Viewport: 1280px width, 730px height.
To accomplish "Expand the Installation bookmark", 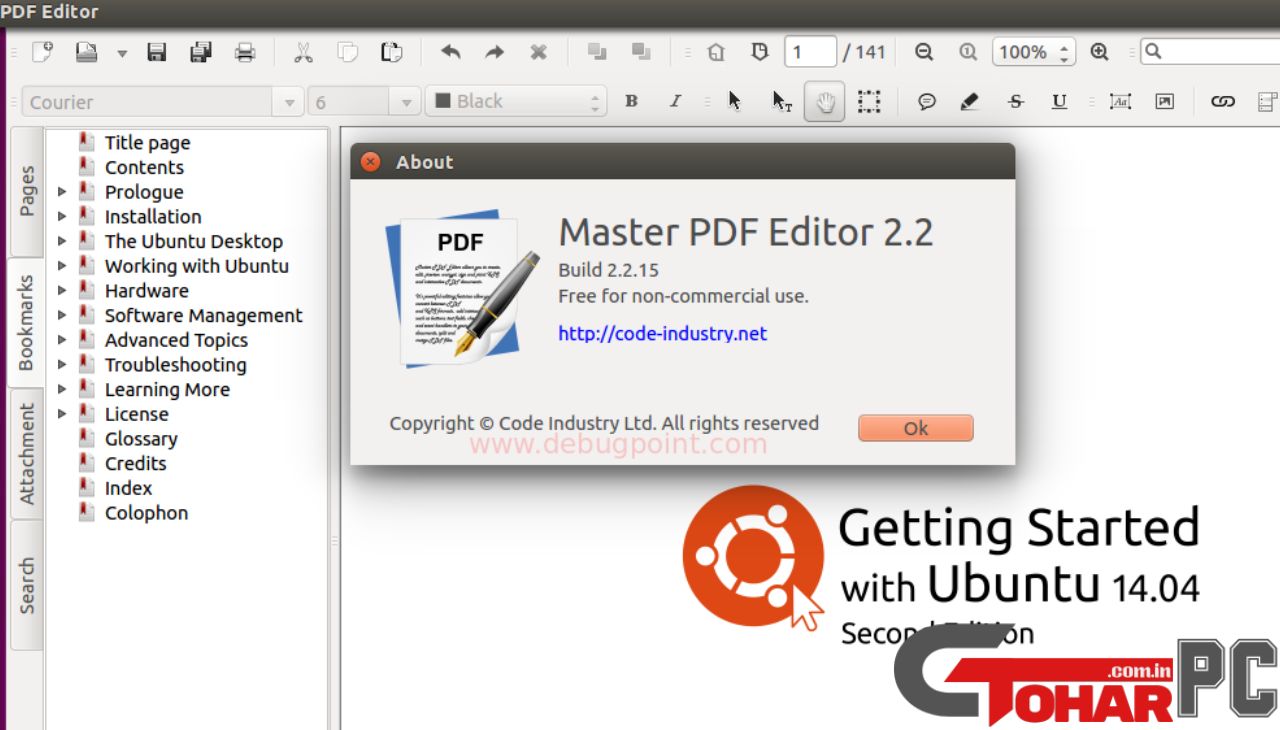I will 62,217.
